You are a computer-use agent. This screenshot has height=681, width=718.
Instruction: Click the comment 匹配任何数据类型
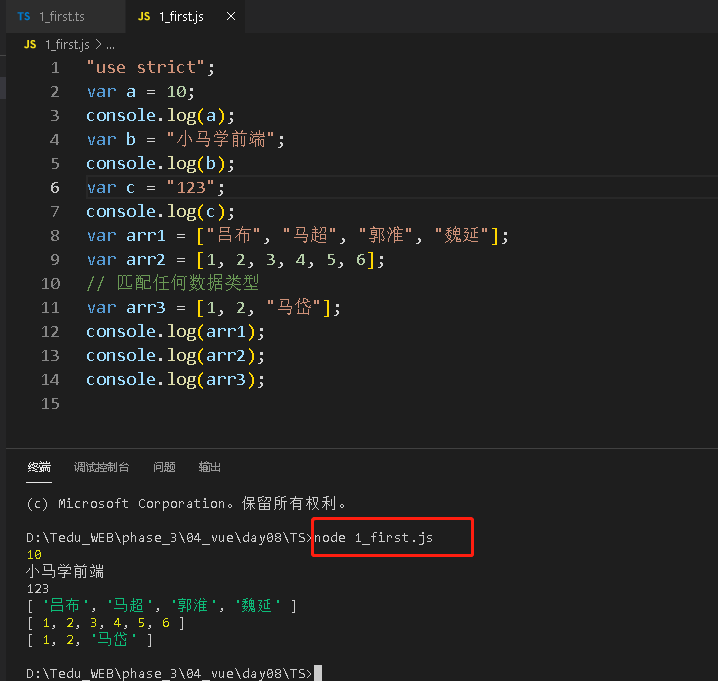173,283
